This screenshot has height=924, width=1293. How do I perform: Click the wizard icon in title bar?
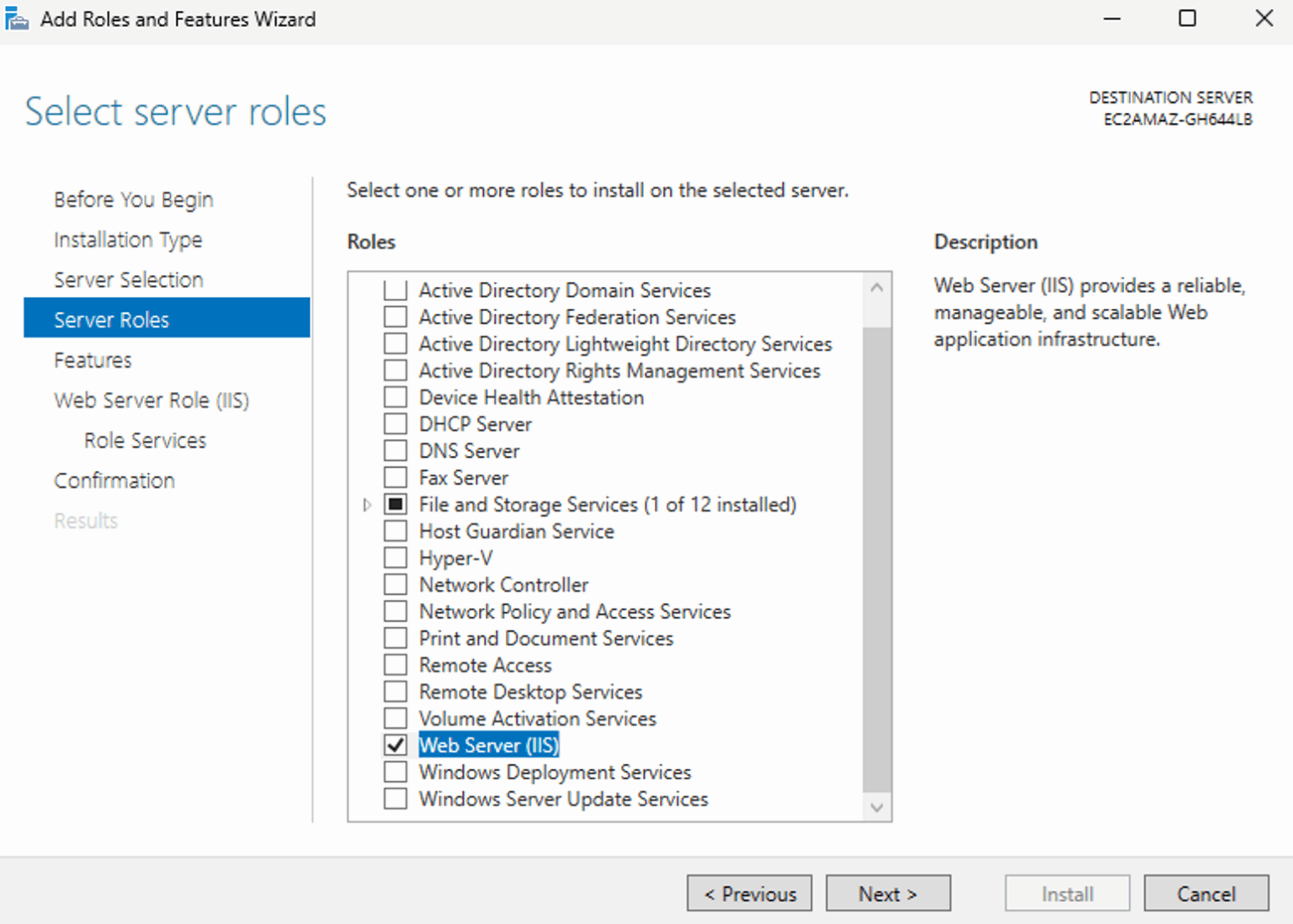[x=17, y=19]
